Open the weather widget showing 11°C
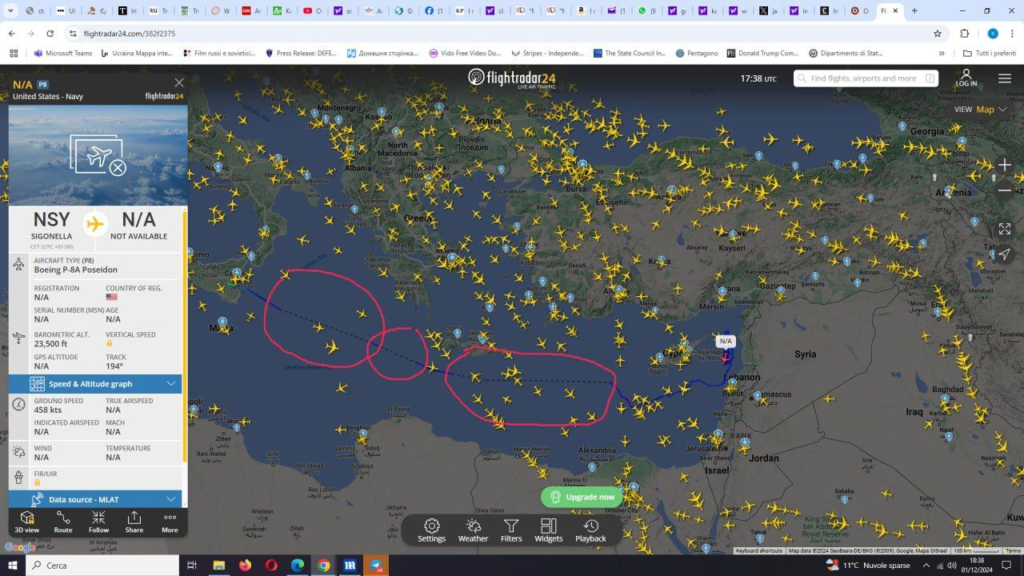The height and width of the screenshot is (576, 1024). 868,566
